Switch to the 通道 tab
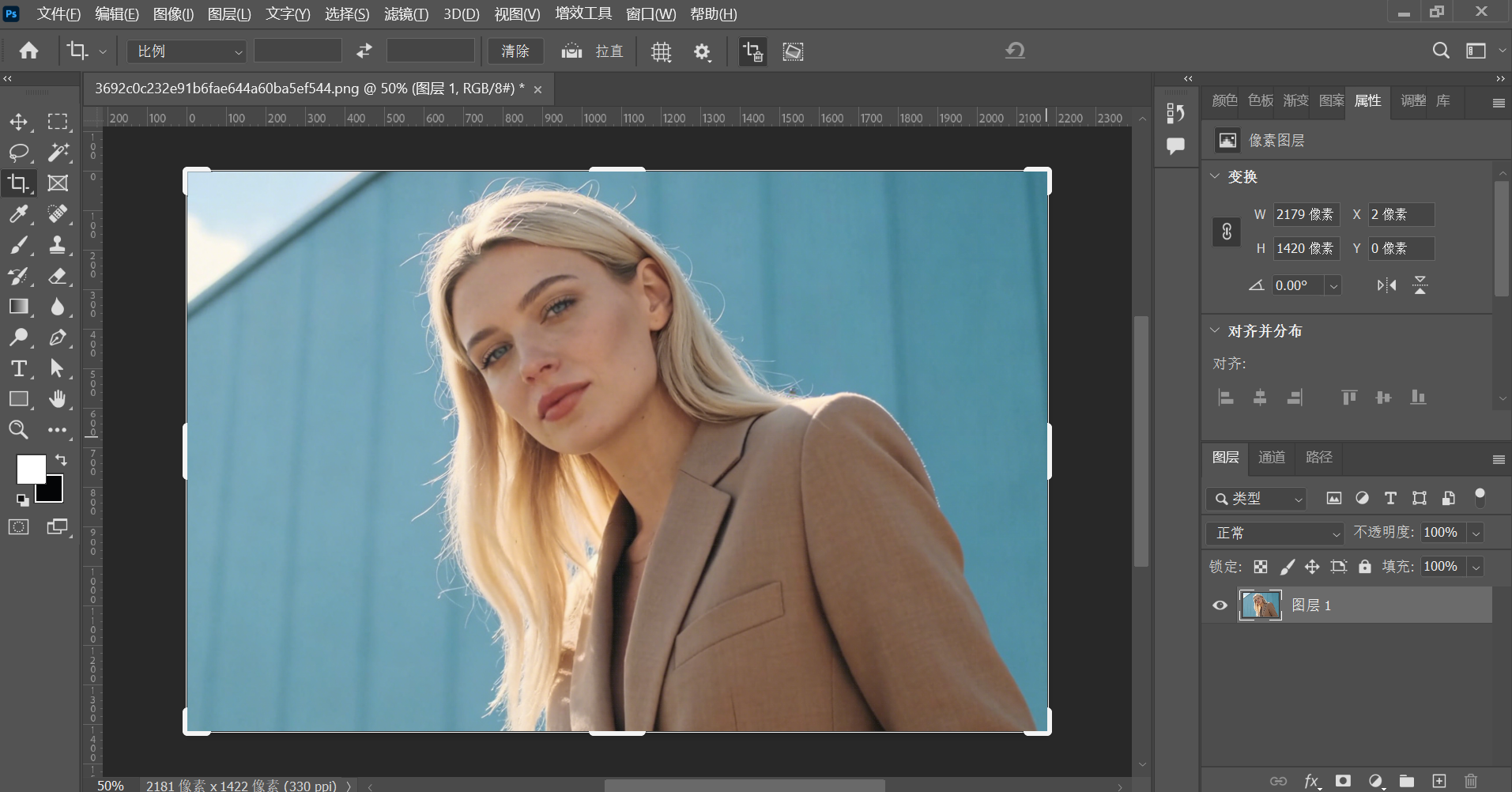The width and height of the screenshot is (1512, 792). tap(1271, 458)
